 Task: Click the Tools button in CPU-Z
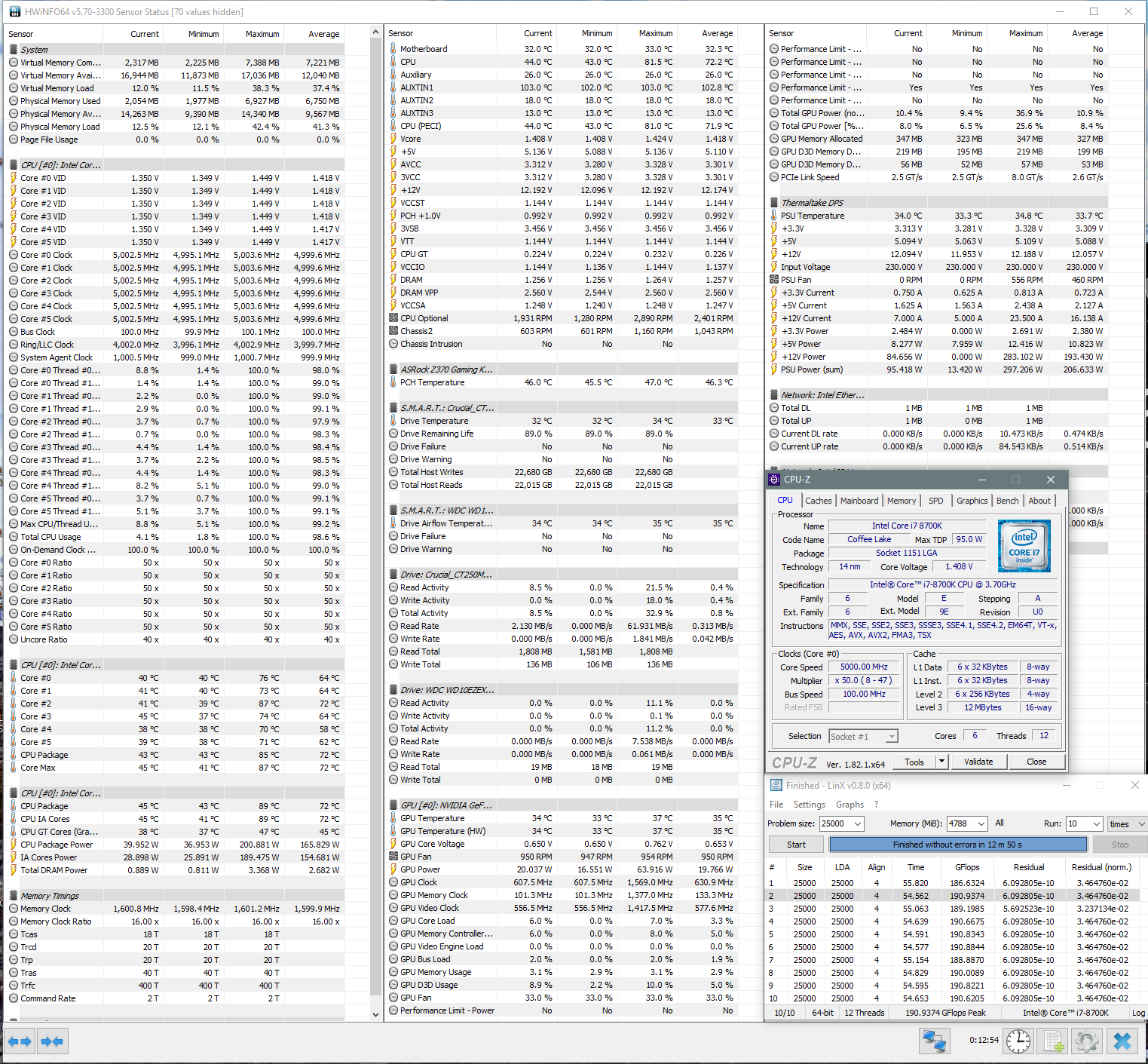[x=914, y=762]
